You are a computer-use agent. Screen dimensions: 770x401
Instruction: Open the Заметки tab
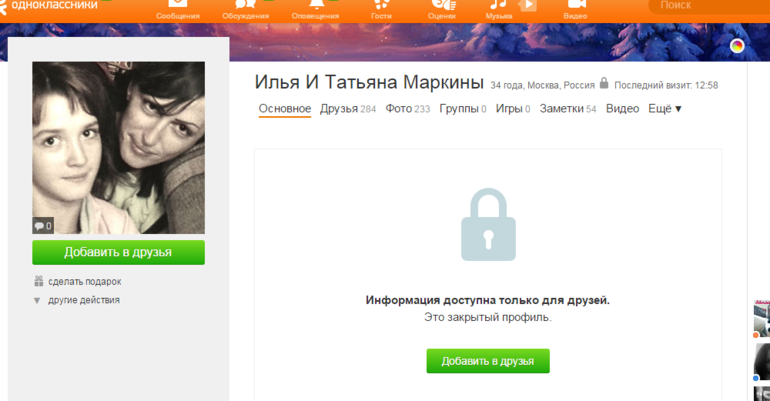point(568,108)
